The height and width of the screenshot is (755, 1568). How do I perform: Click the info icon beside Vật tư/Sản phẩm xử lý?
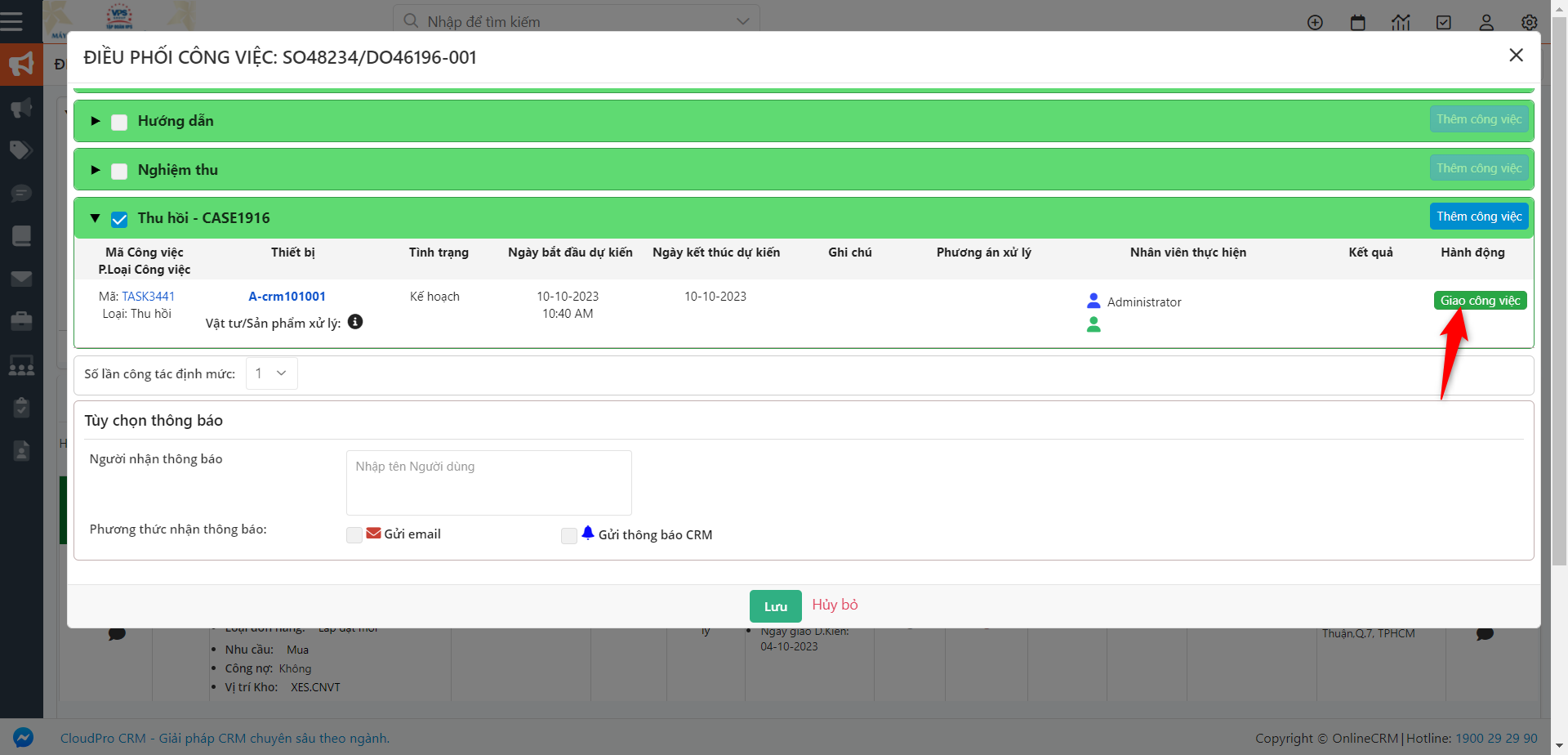tap(355, 322)
